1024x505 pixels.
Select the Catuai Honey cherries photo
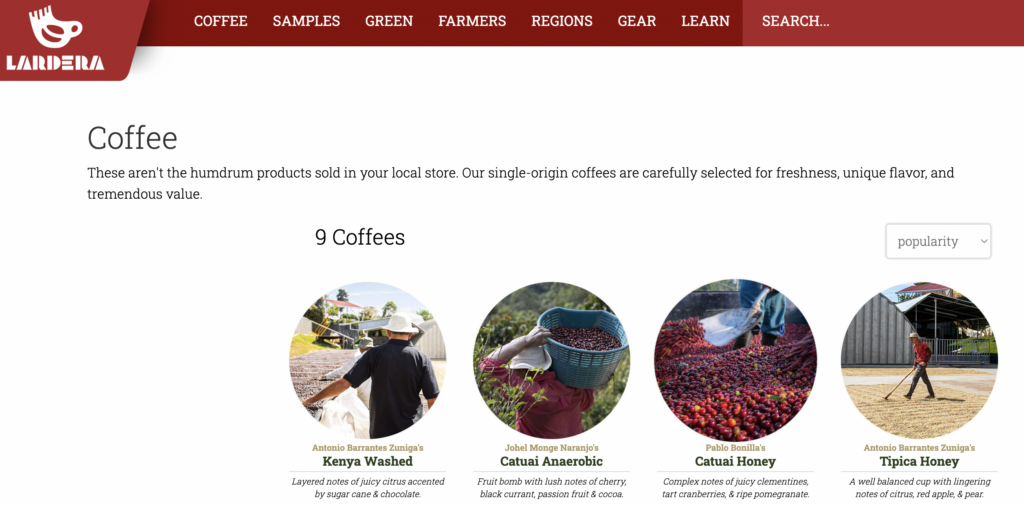point(735,360)
